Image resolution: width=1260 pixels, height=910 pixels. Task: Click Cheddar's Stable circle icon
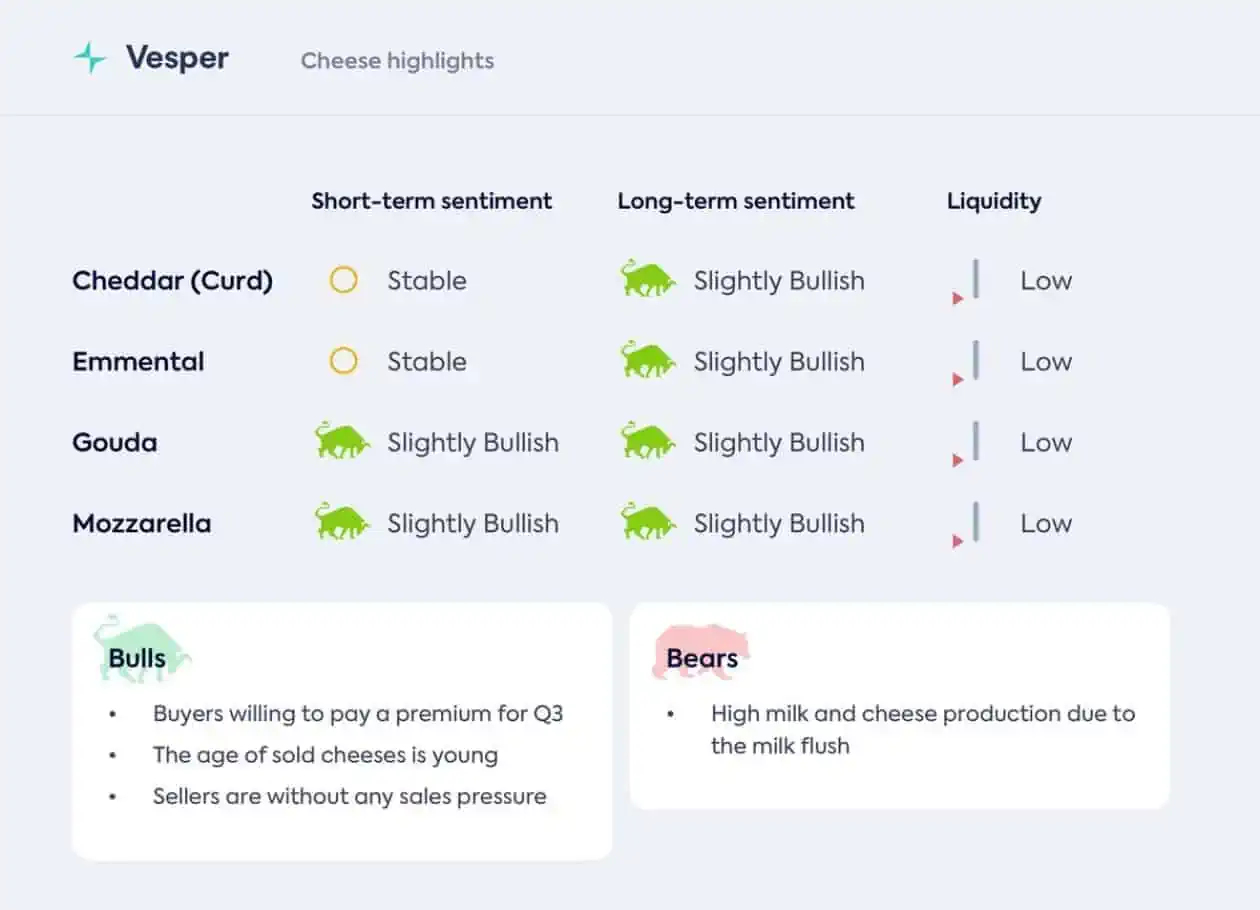(343, 280)
